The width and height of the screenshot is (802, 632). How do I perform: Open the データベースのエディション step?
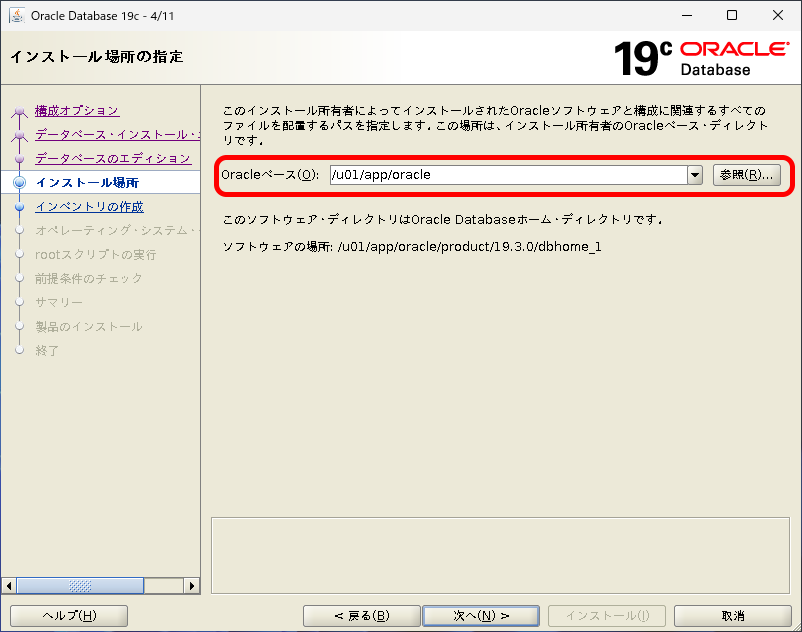tap(113, 159)
